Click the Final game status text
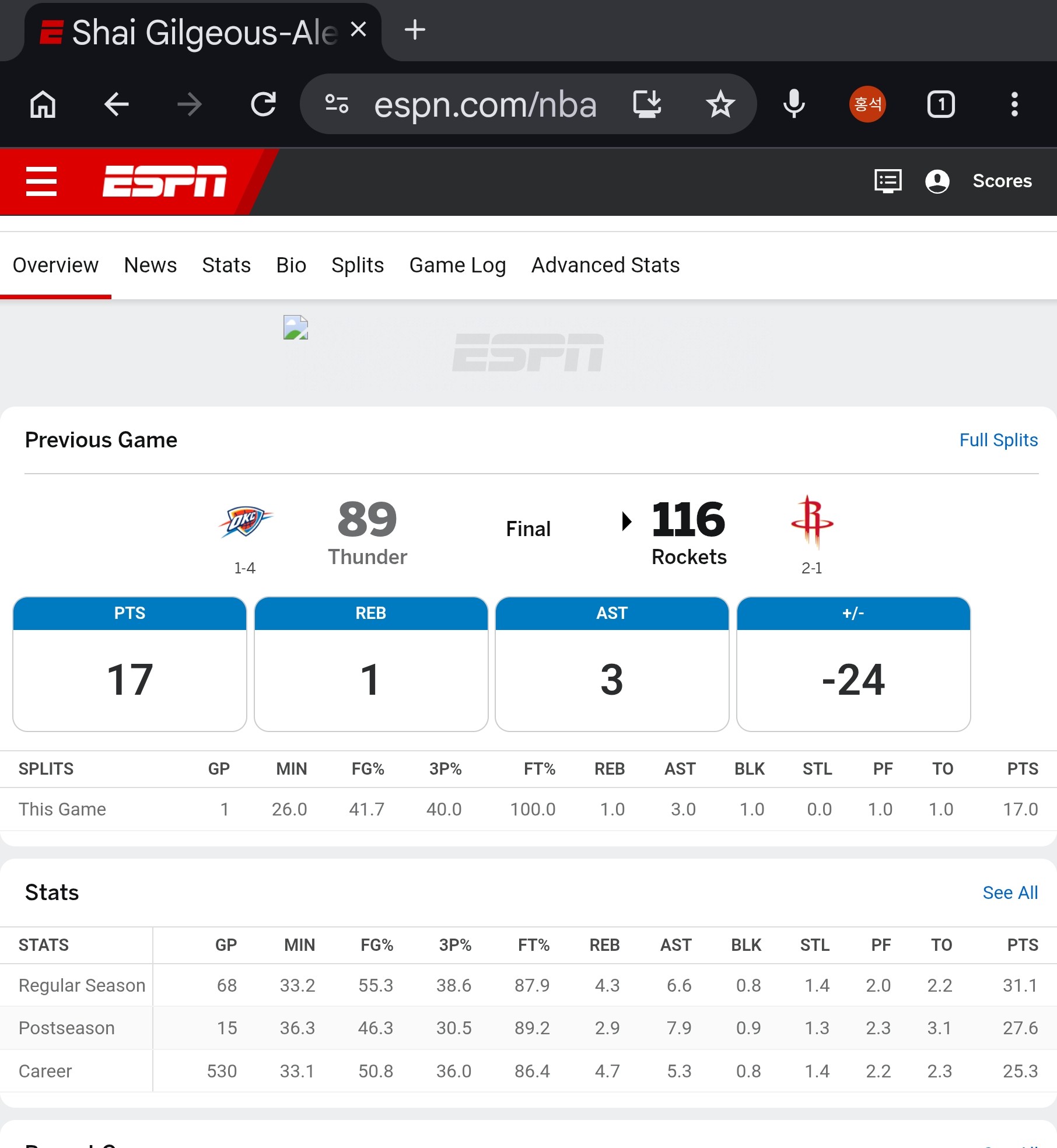Image resolution: width=1057 pixels, height=1148 pixels. click(x=528, y=529)
